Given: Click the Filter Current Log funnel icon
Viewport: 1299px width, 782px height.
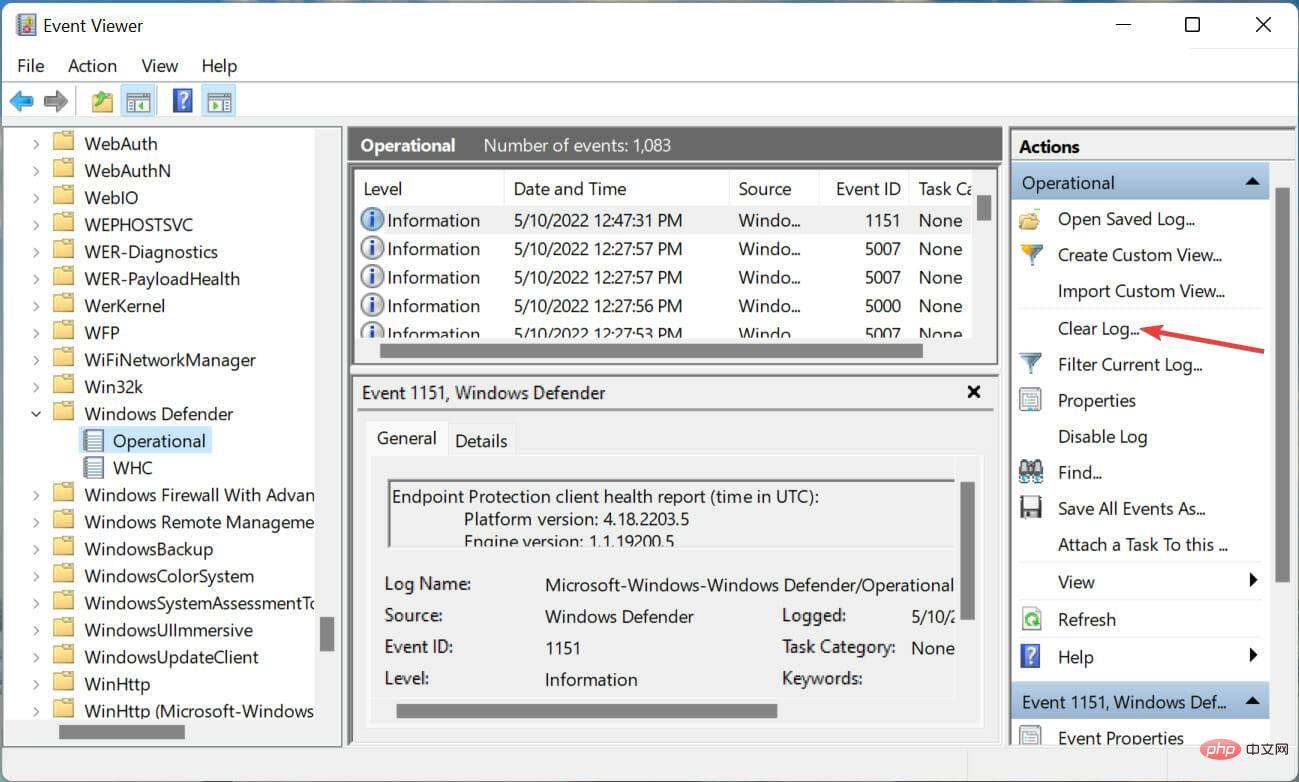Looking at the screenshot, I should pos(1030,364).
